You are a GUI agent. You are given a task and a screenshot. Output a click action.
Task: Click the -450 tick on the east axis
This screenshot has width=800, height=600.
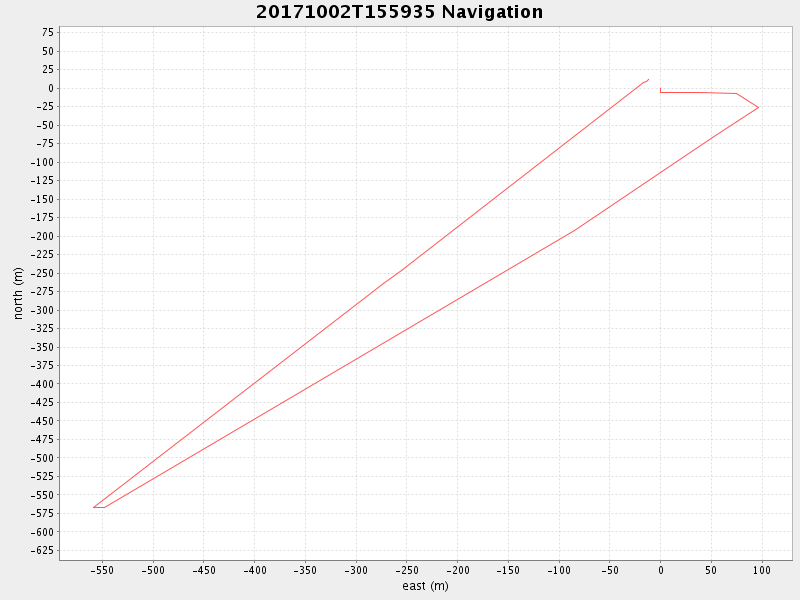click(203, 570)
